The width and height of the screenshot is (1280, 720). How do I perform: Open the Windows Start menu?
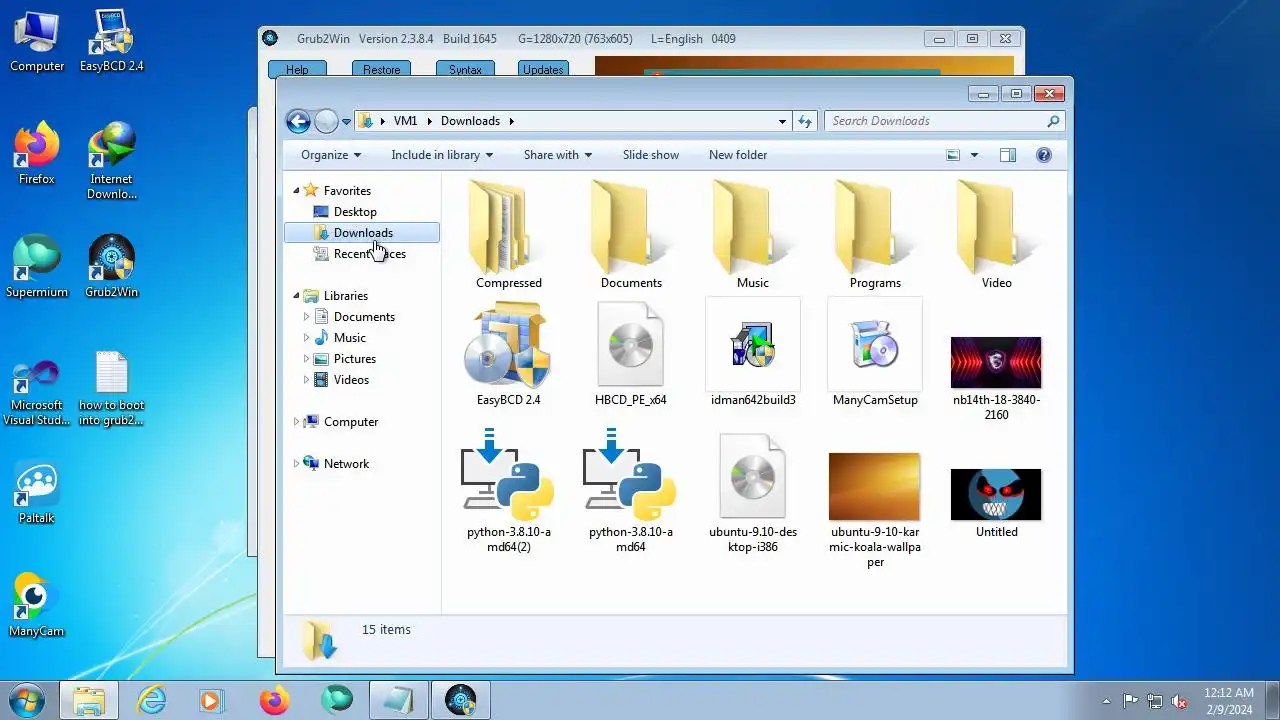(x=26, y=700)
